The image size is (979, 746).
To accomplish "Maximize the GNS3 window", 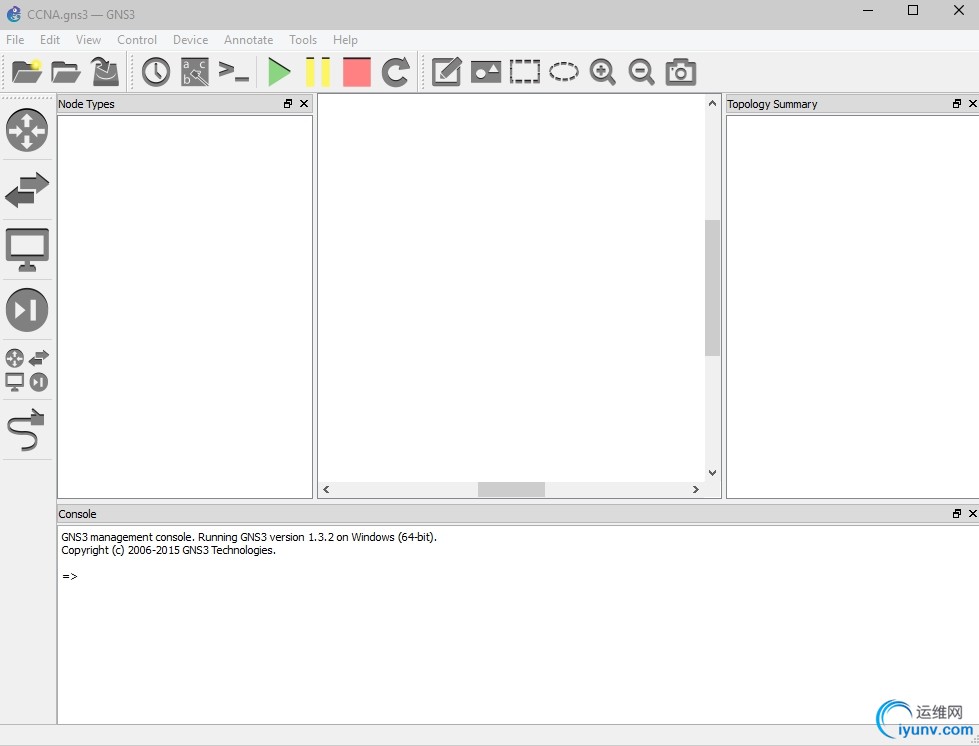I will pyautogui.click(x=913, y=11).
